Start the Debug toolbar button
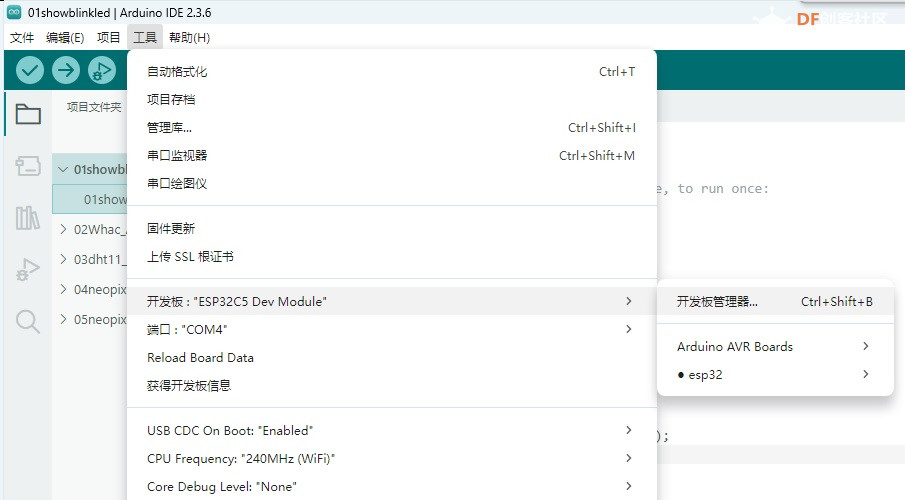Screen dimensions: 905x500 pyautogui.click(x=102, y=70)
